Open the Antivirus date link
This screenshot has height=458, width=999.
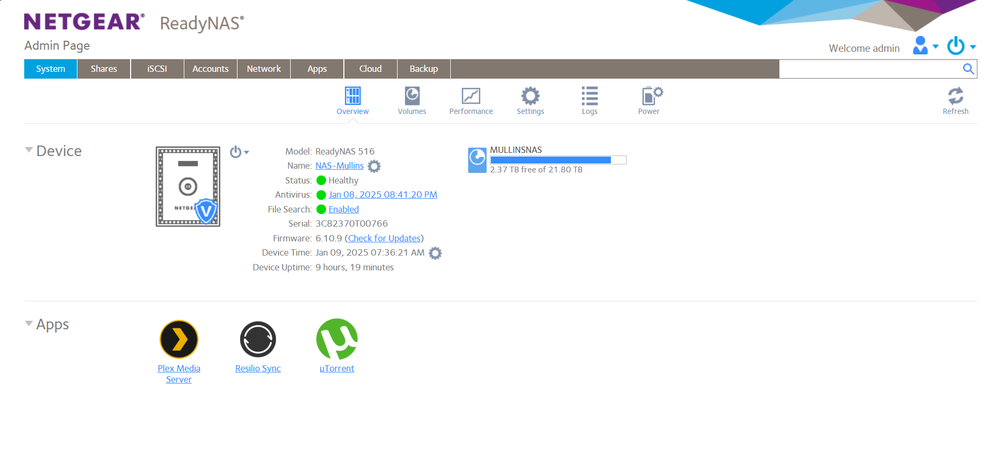[x=383, y=195]
